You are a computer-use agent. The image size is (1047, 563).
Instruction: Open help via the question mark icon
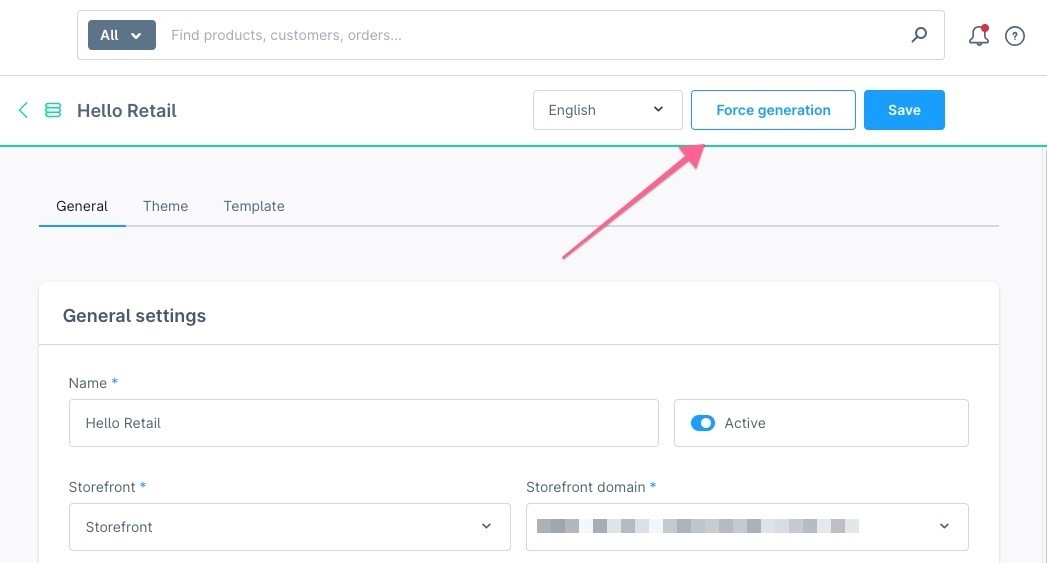click(1015, 36)
